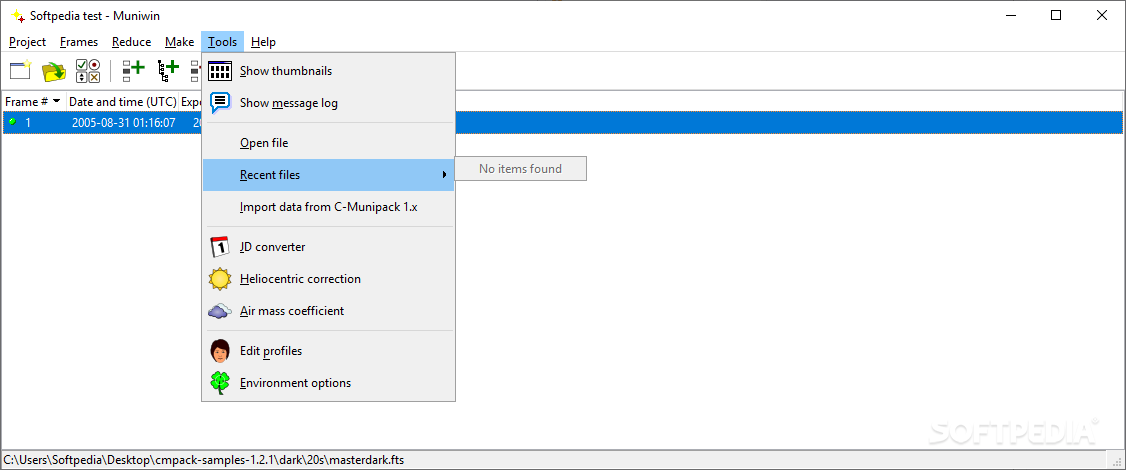
Task: Select Heliocentric correction menu entry
Action: 328,279
